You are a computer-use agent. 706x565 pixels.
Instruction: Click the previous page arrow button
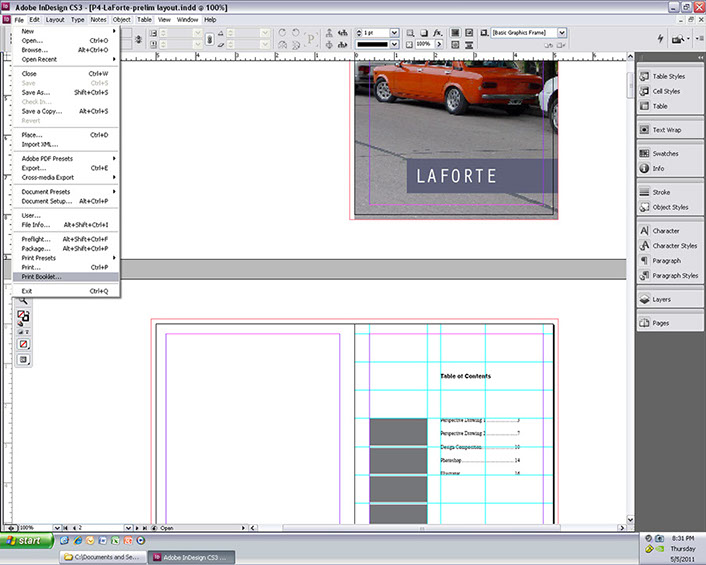[x=74, y=528]
